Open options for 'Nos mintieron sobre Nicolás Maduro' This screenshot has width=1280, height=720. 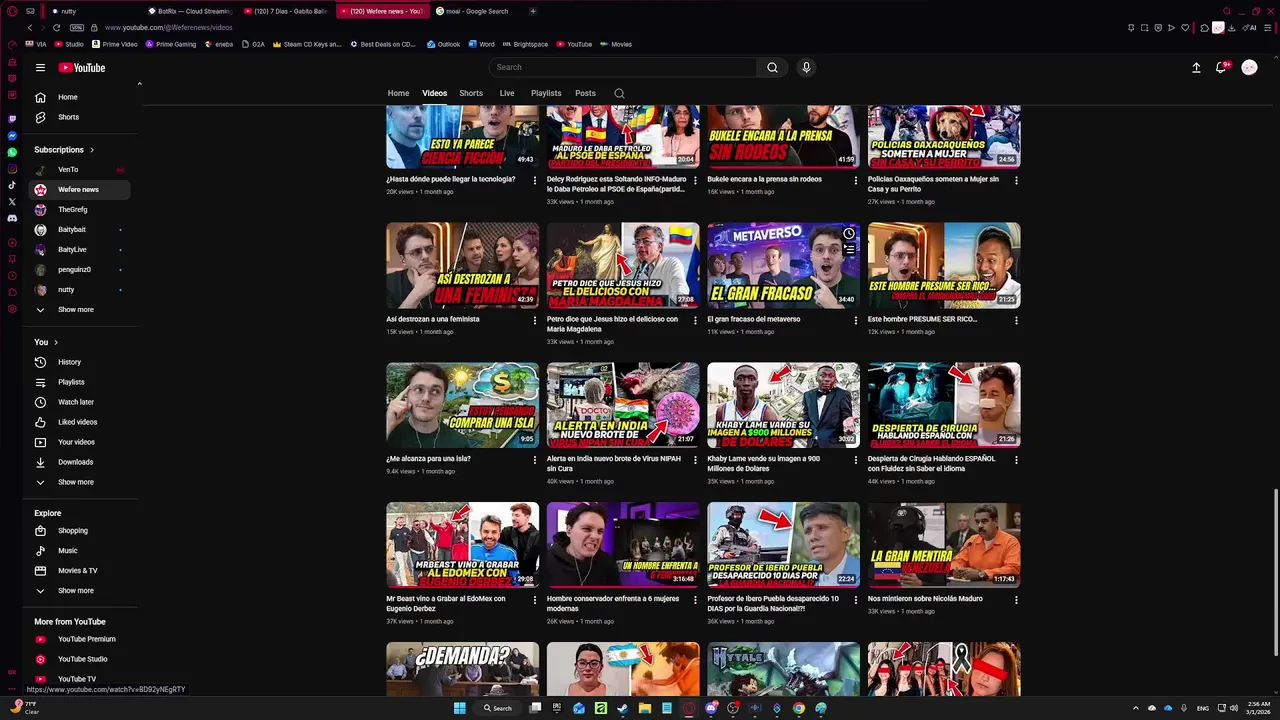pos(1016,601)
